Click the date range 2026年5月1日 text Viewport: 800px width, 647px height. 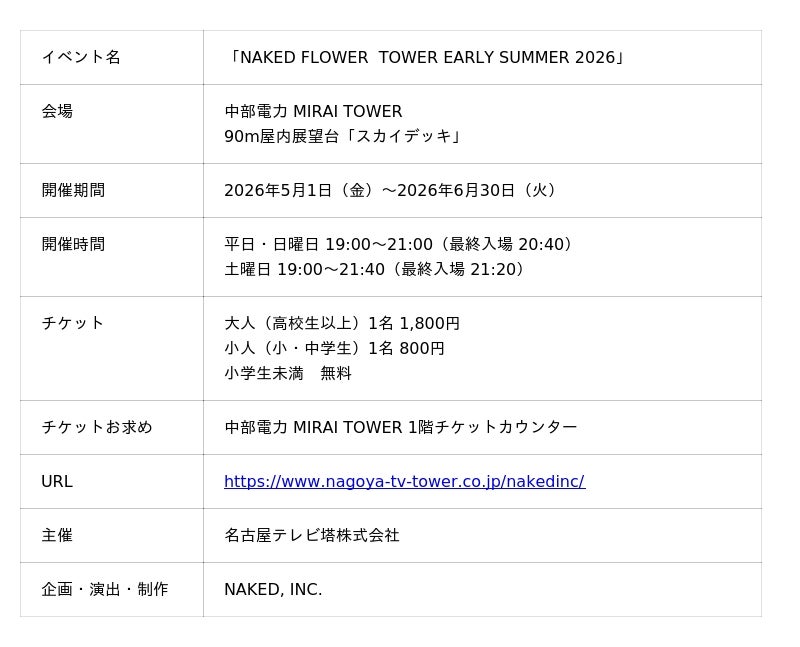392,190
